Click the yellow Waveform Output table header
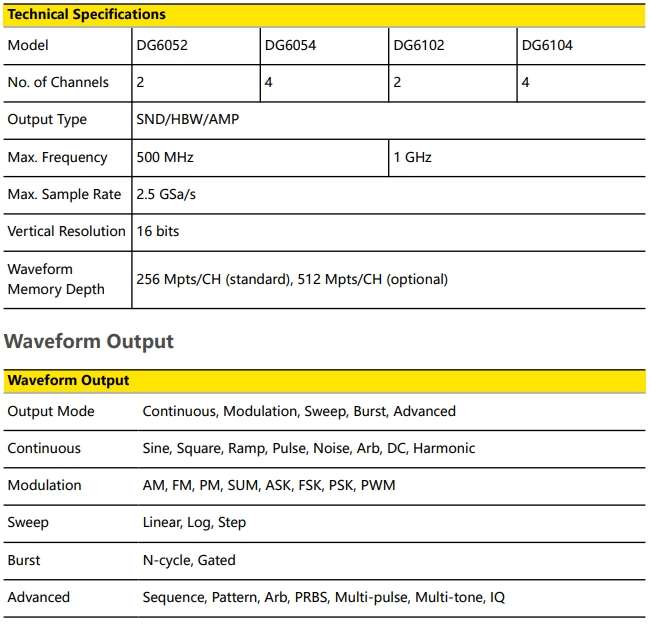 [x=69, y=380]
